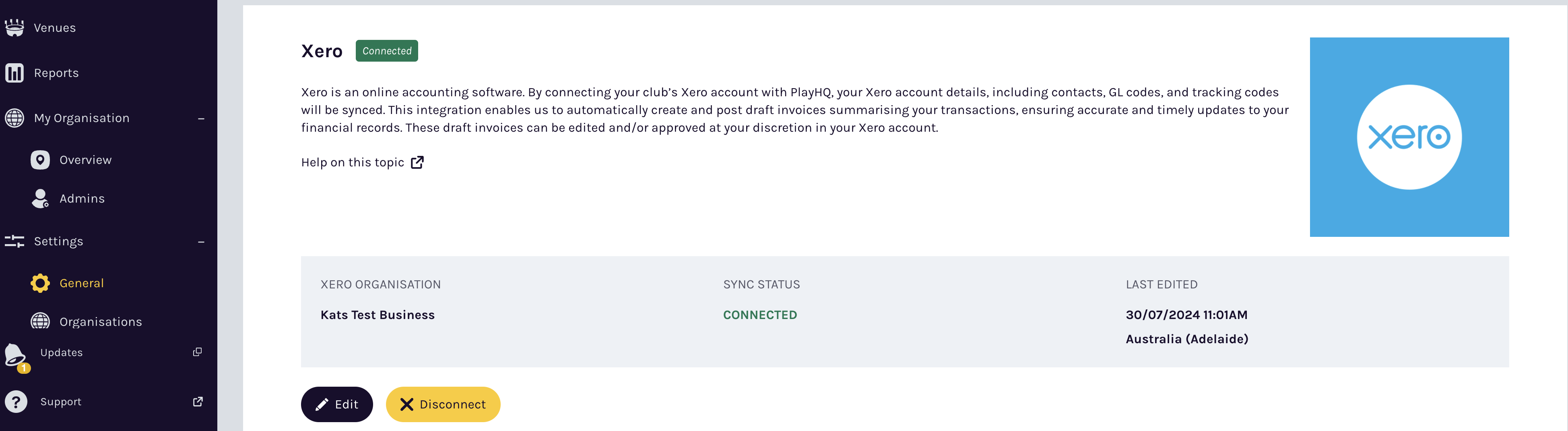
Task: Open the Help on this topic link
Action: pyautogui.click(x=353, y=162)
